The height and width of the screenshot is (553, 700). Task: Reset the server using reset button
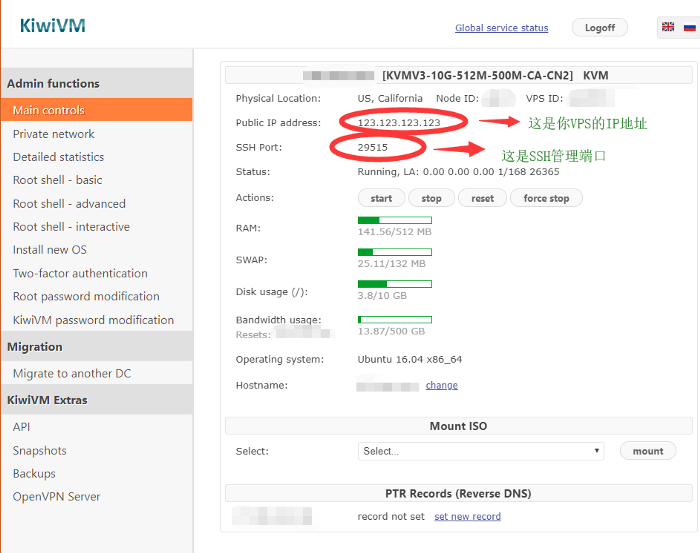point(482,198)
